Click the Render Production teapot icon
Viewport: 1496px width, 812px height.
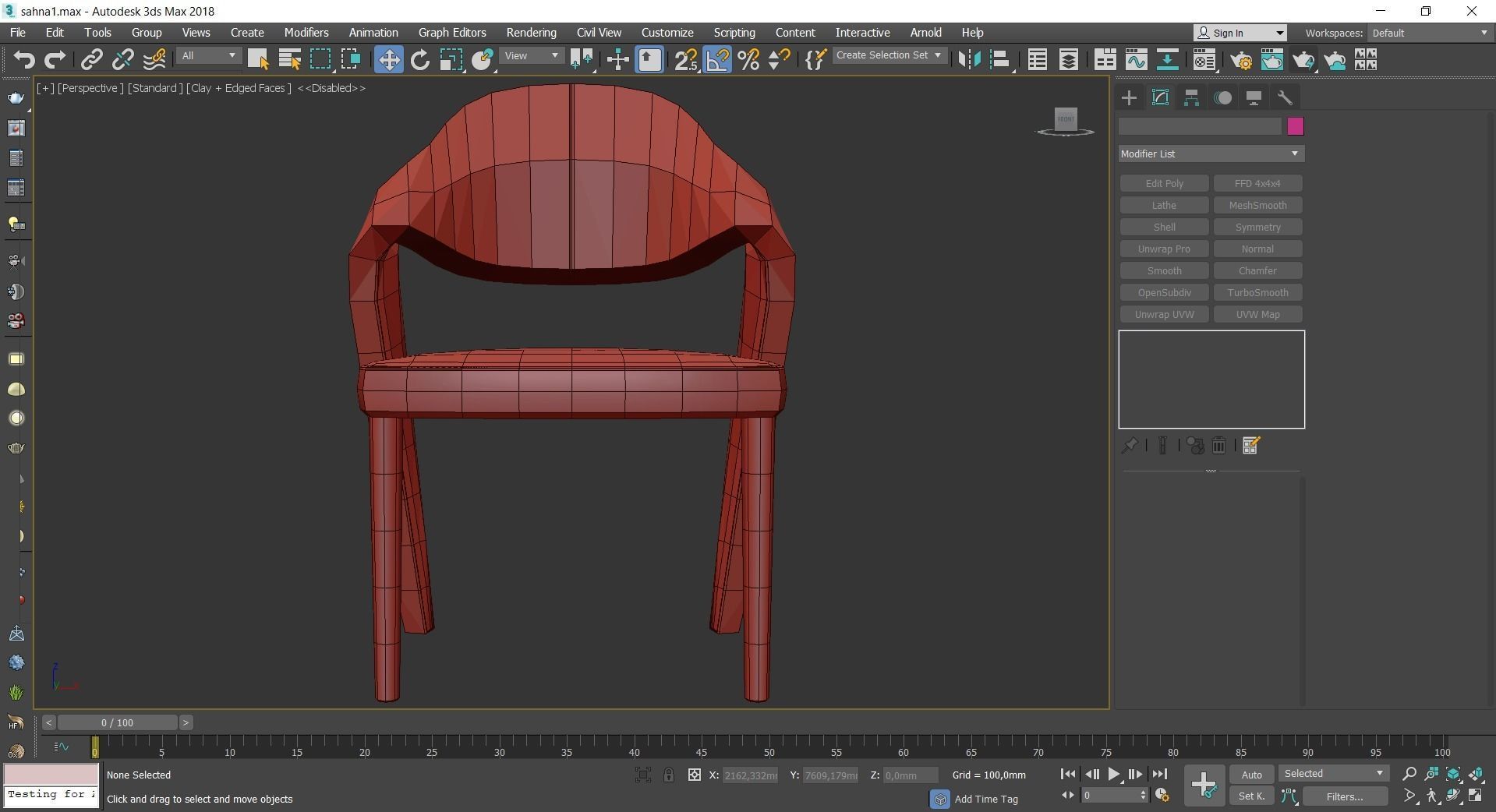1303,60
